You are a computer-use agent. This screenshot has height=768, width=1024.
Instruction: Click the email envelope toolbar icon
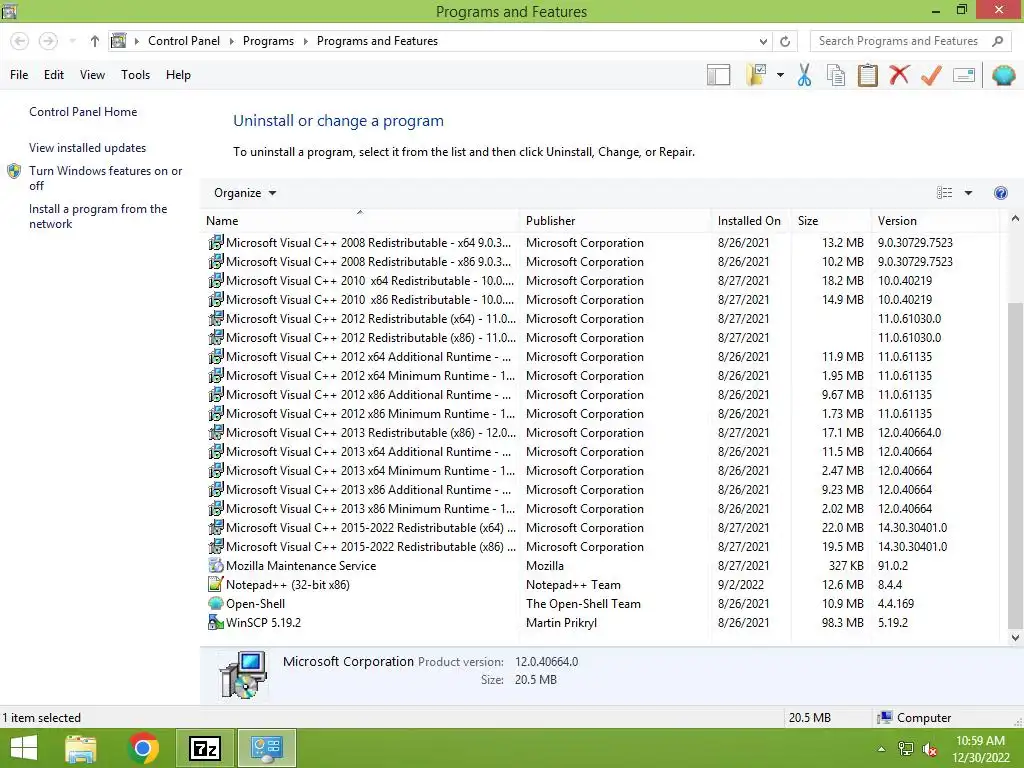(x=964, y=75)
